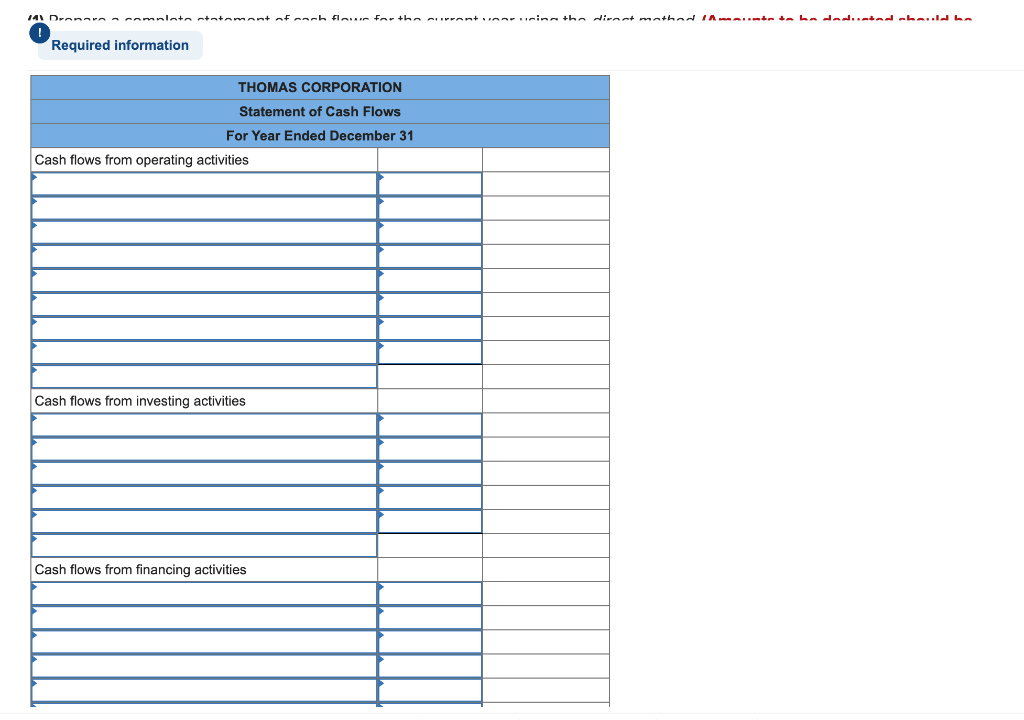Open third line-item dropdown under operating activities
The width and height of the screenshot is (1024, 720).
coord(204,233)
